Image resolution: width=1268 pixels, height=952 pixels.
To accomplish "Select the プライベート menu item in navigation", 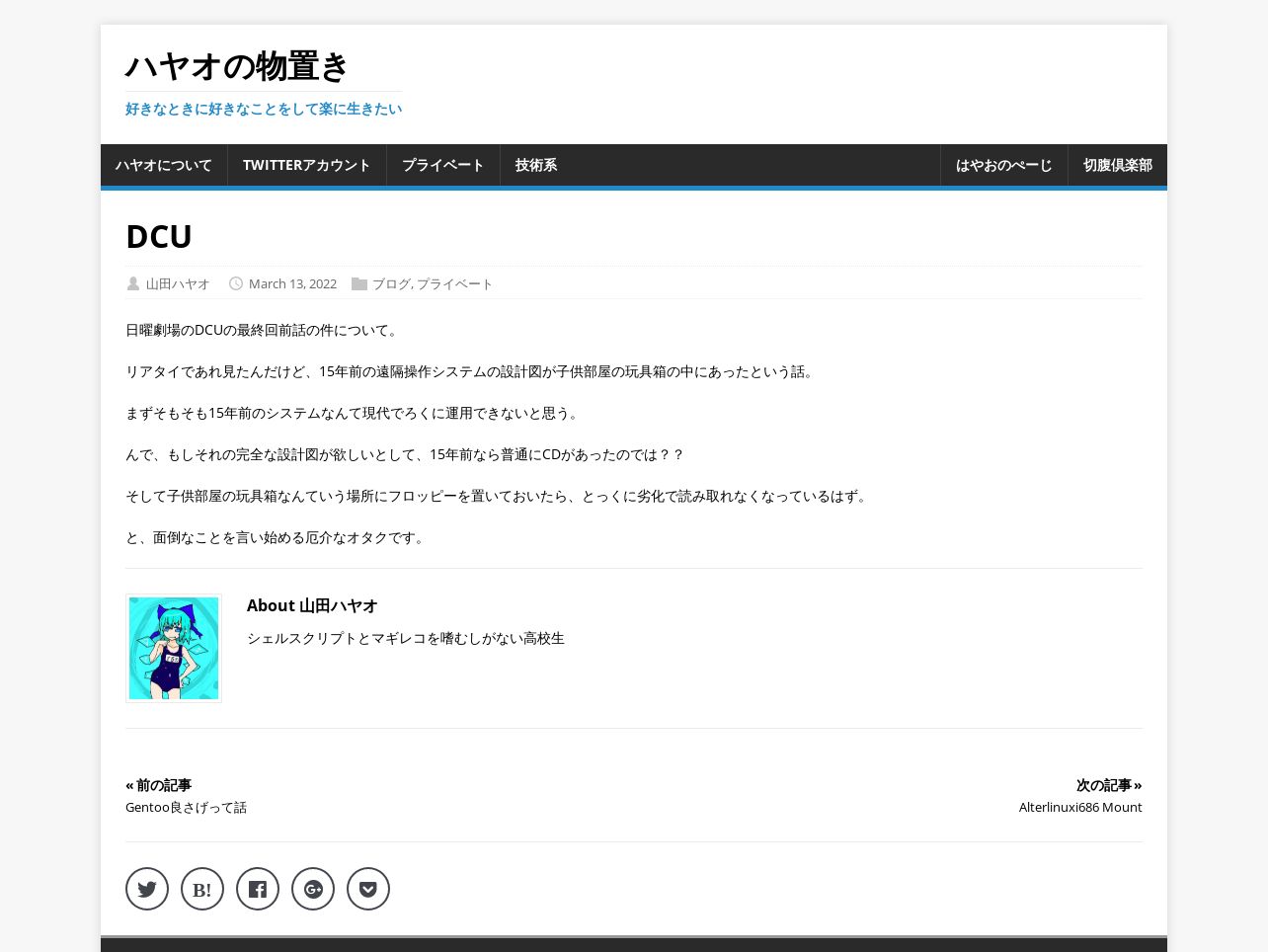I will (443, 165).
